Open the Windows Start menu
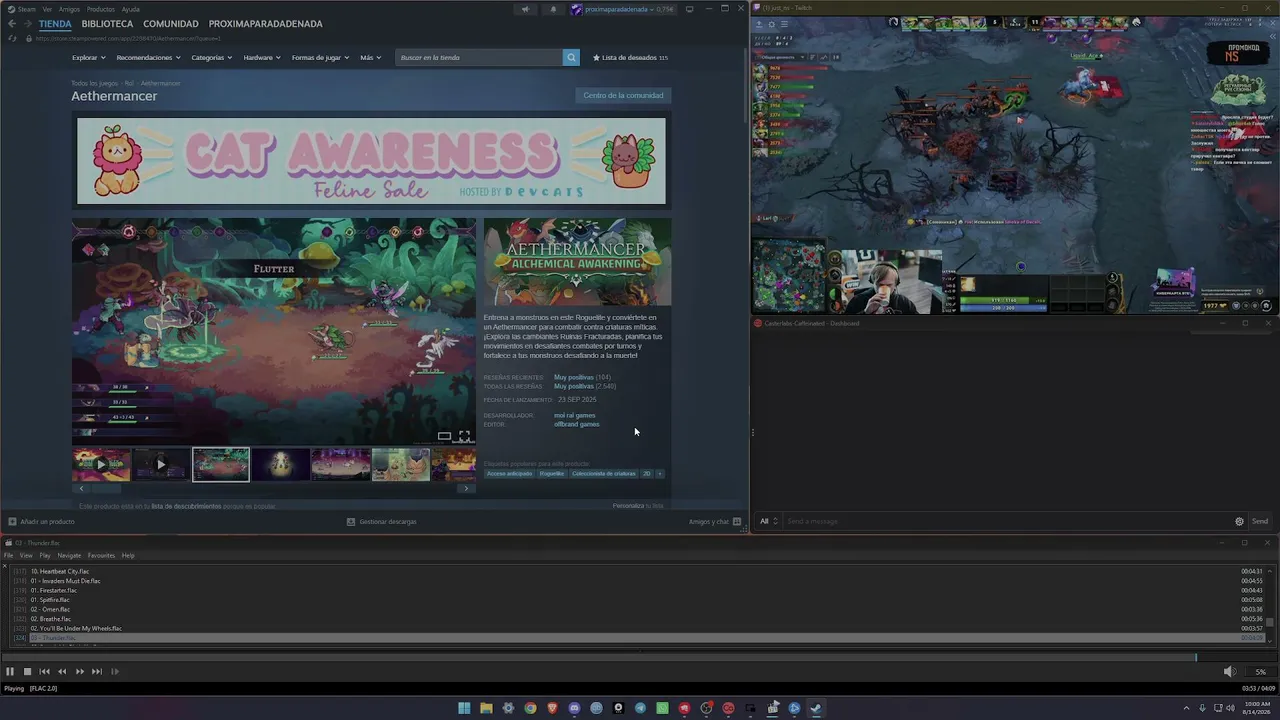Viewport: 1280px width, 720px height. (x=464, y=708)
